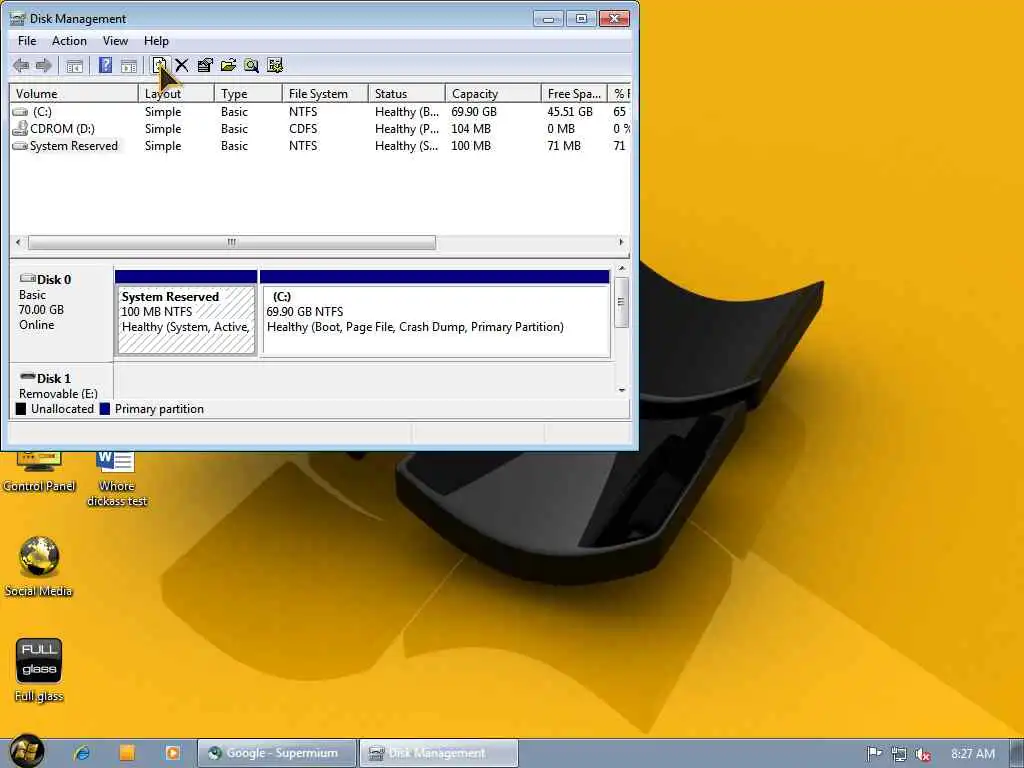Sort by the Volume column header
The width and height of the screenshot is (1024, 768).
coord(74,93)
